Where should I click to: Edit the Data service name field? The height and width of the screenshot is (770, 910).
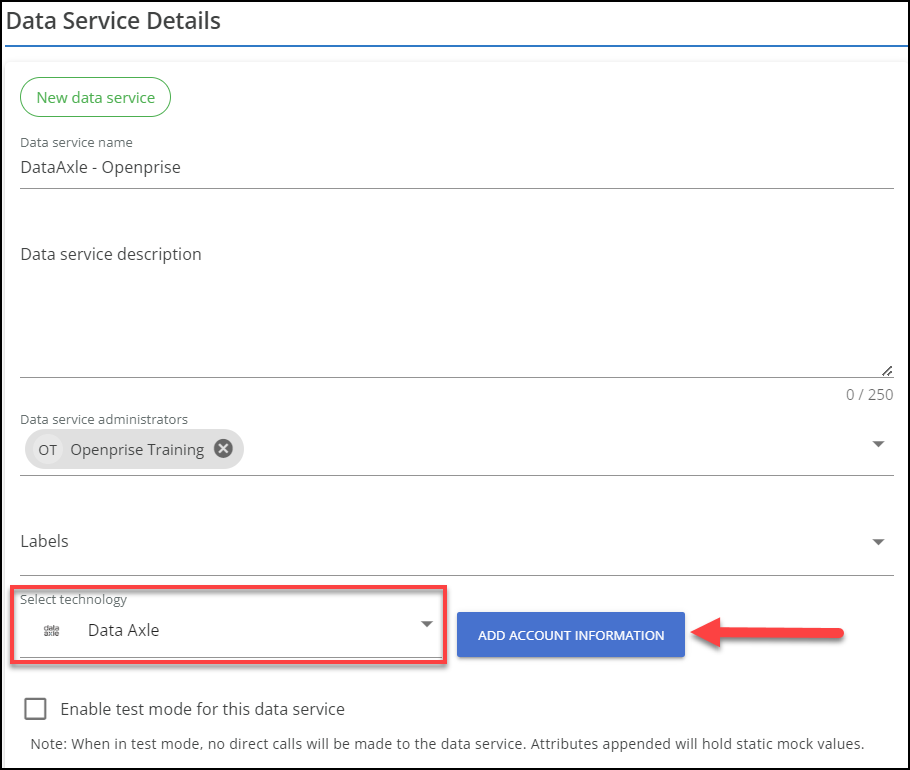(456, 168)
